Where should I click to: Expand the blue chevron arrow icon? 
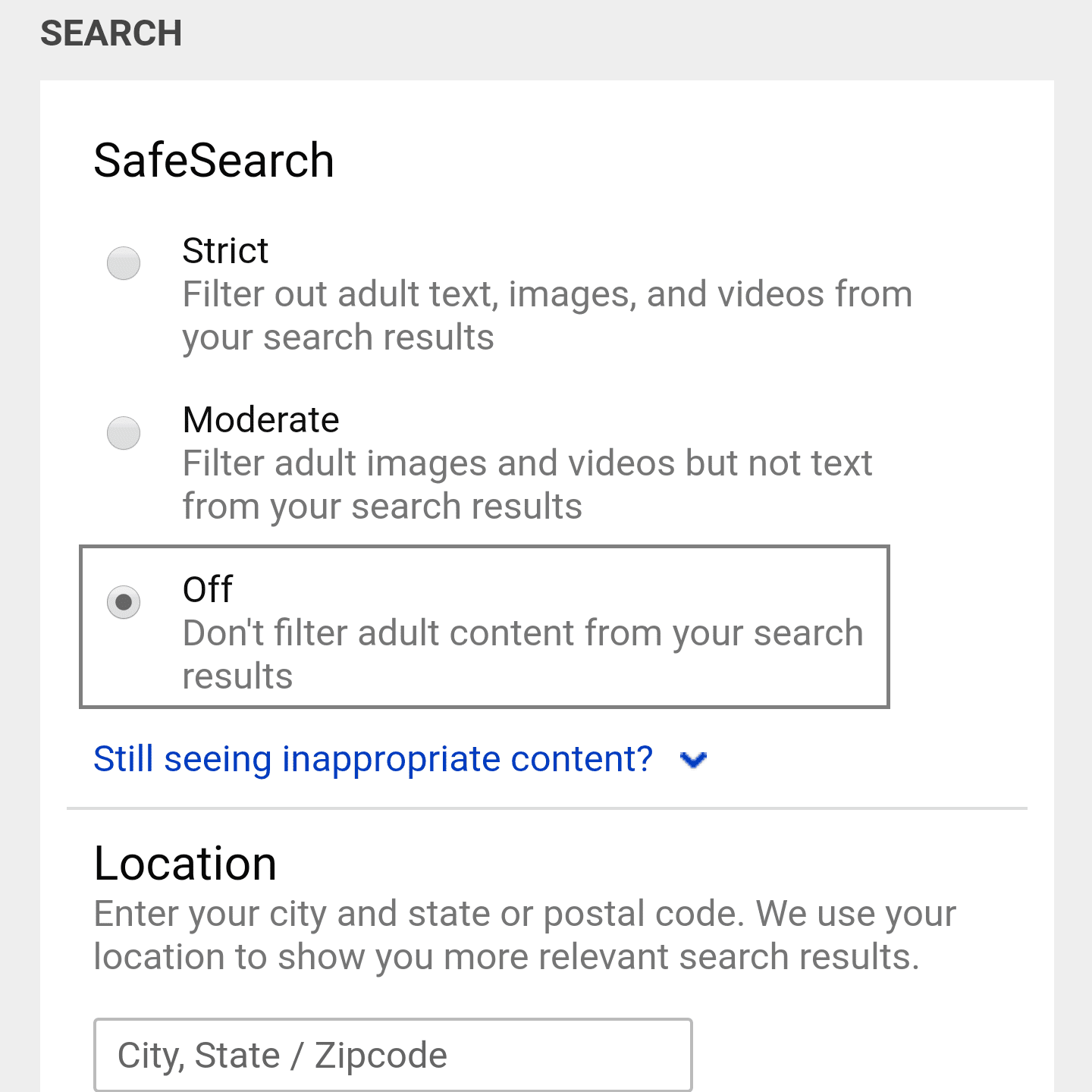point(693,759)
